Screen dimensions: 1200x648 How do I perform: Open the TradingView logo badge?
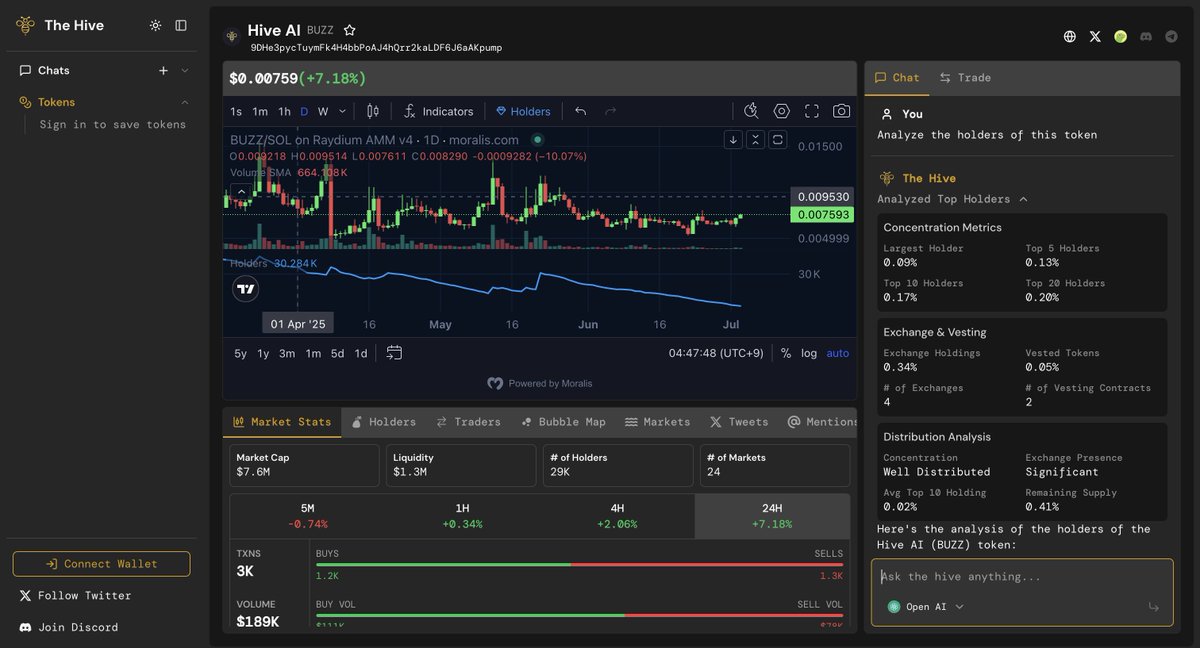click(x=246, y=289)
